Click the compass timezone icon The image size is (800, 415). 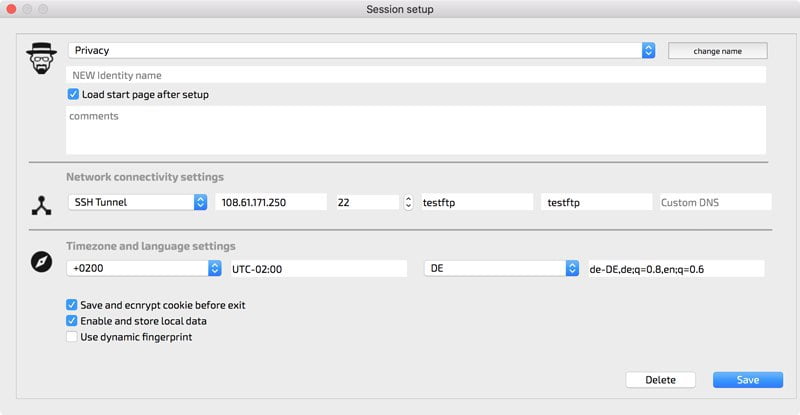click(41, 262)
